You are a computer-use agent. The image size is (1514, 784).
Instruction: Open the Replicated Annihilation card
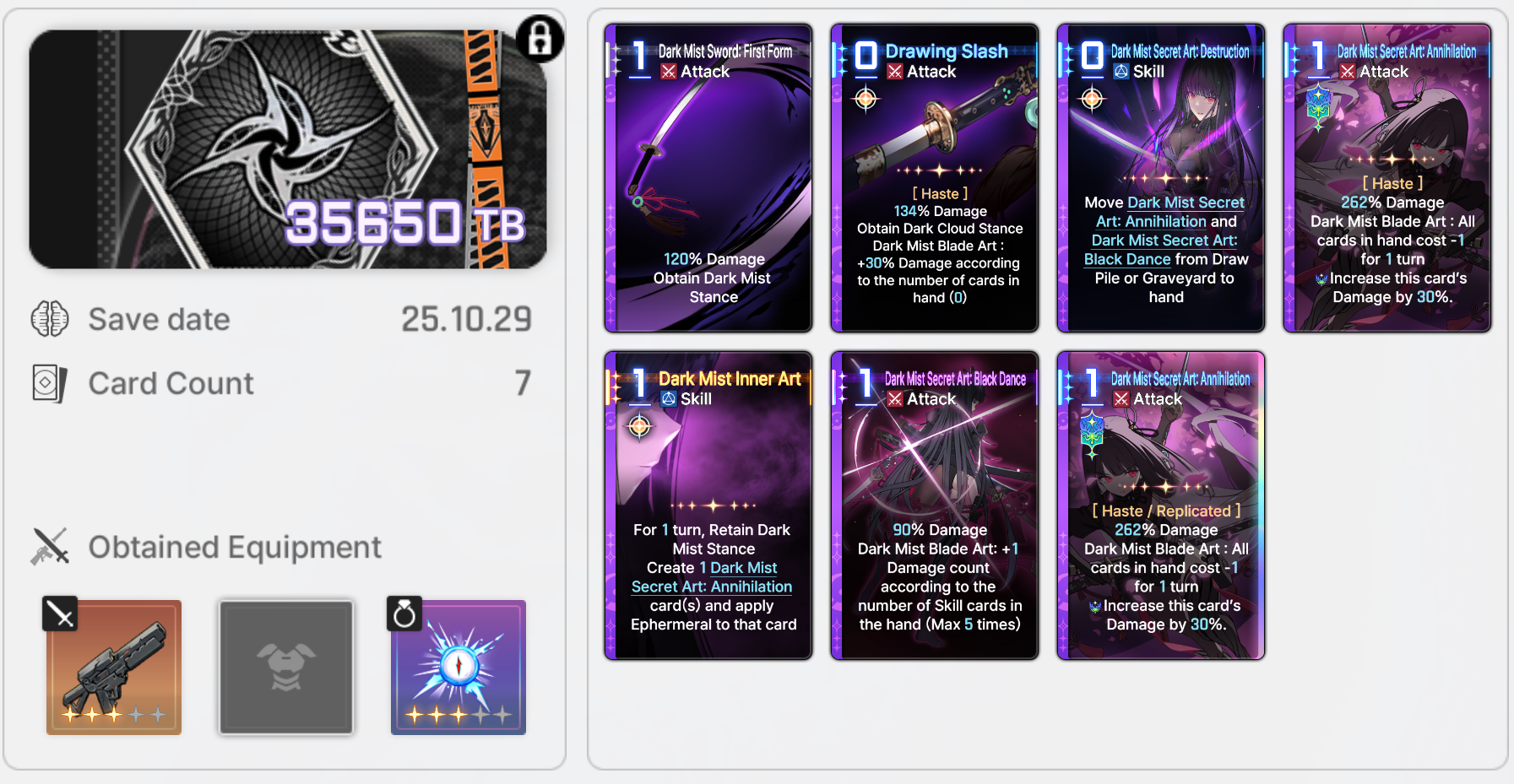[x=1161, y=506]
